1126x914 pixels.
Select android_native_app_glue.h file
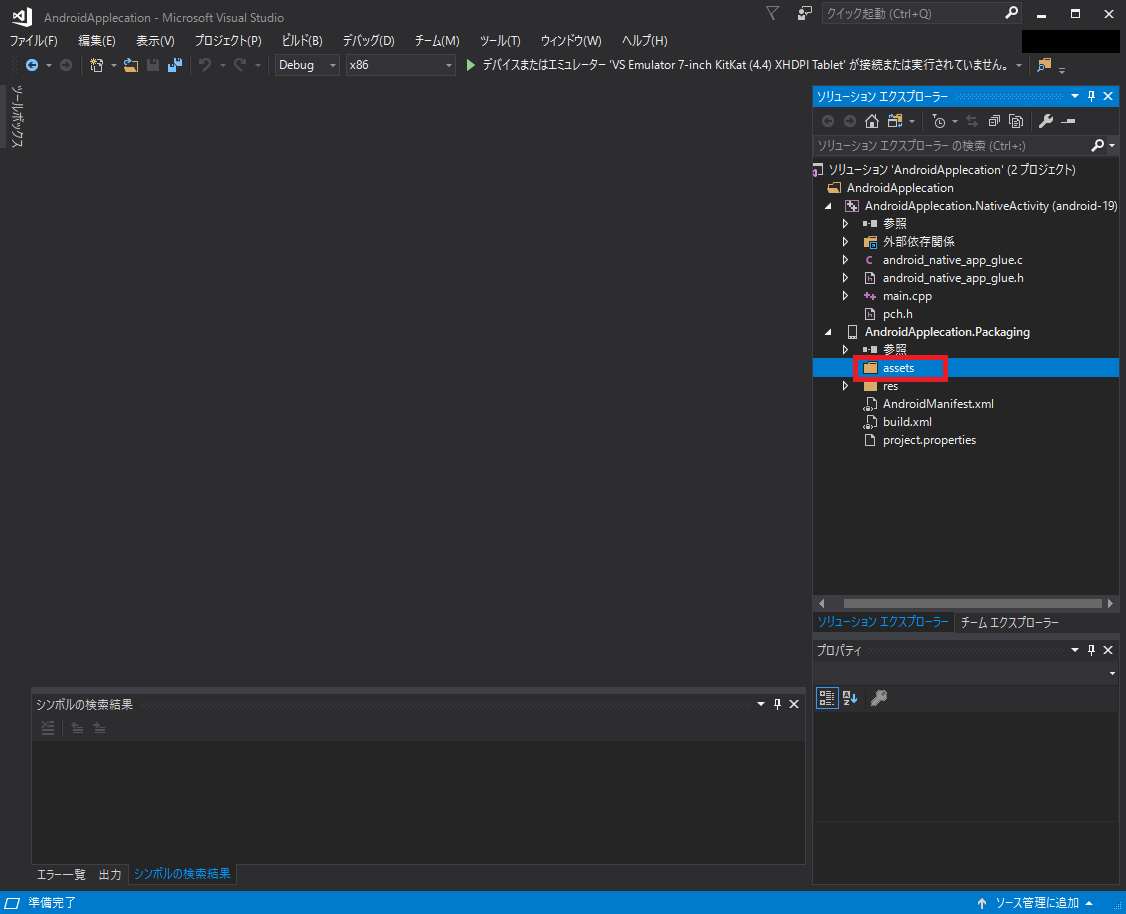click(953, 278)
